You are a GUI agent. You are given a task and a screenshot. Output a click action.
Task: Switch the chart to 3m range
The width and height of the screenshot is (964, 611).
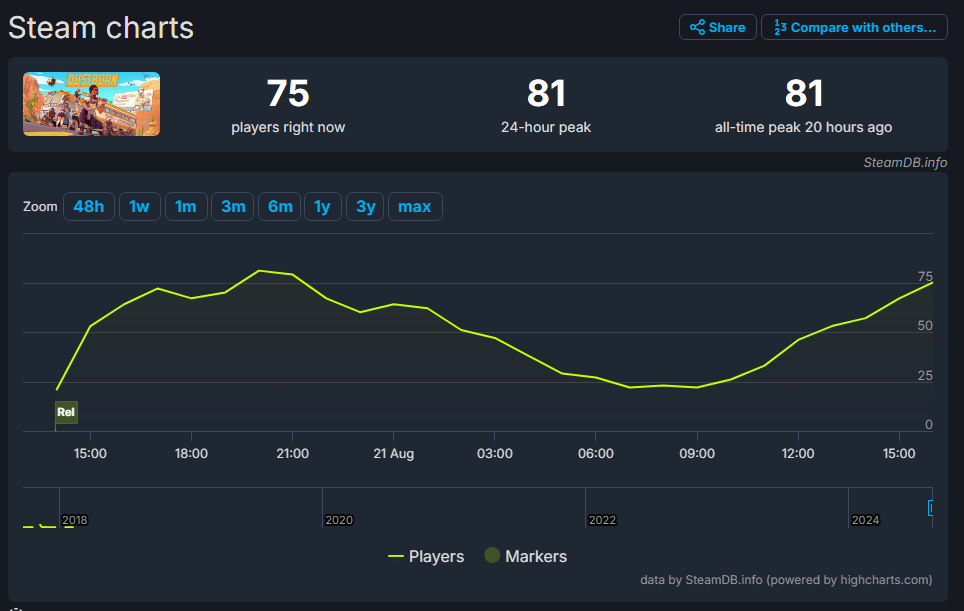click(233, 207)
